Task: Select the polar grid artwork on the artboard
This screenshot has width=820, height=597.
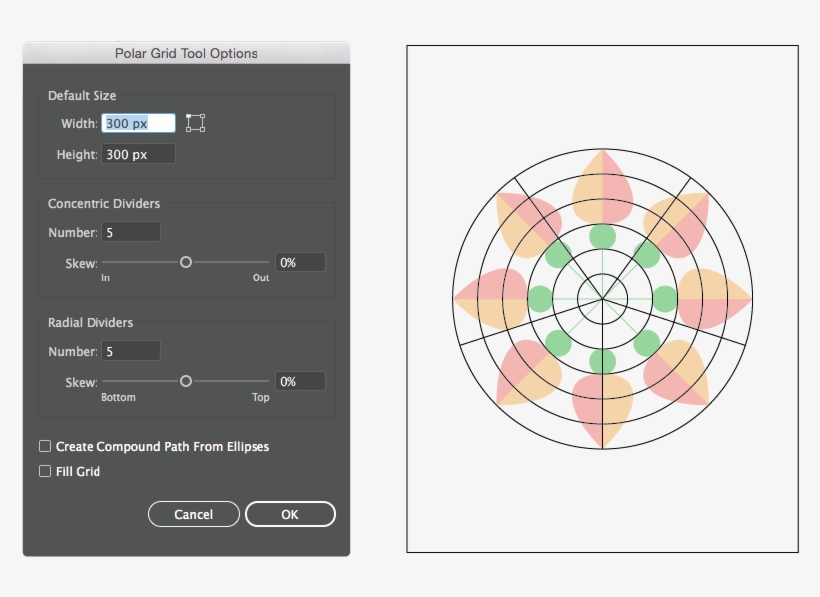Action: tap(601, 298)
